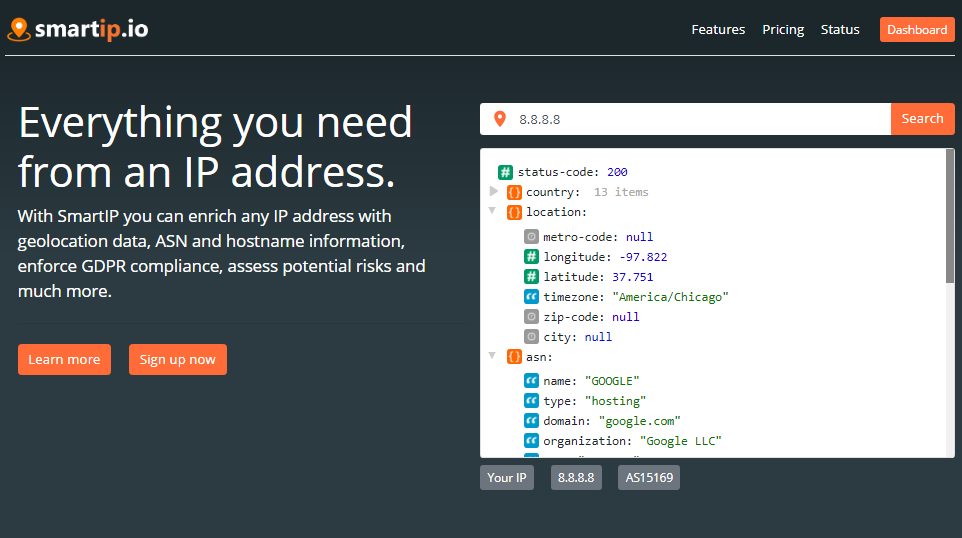962x538 pixels.
Task: Click the blue string icon beside type
Action: (531, 401)
